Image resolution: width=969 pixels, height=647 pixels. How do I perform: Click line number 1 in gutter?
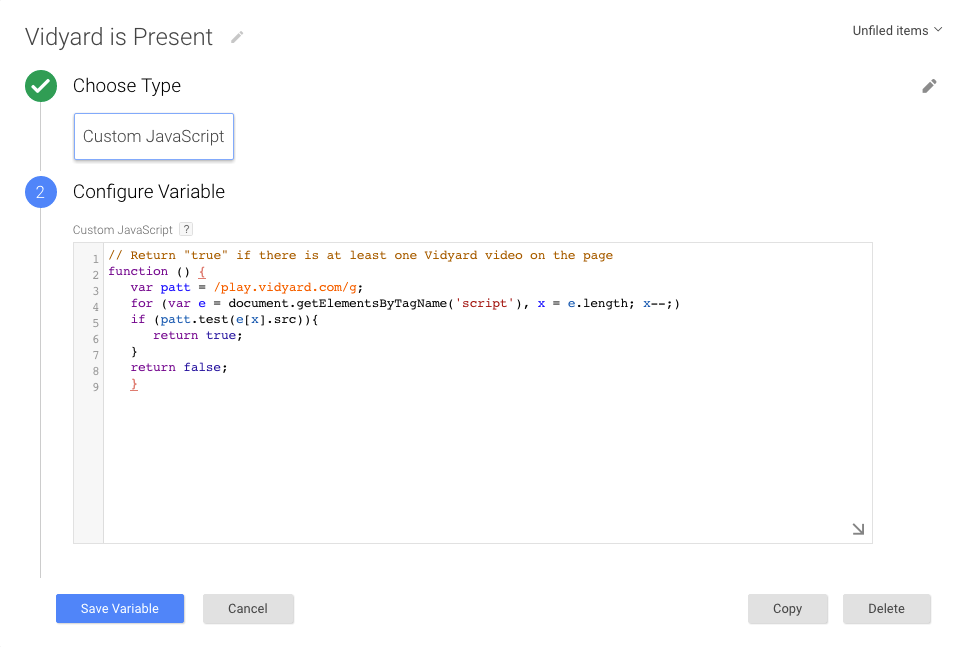coord(96,259)
